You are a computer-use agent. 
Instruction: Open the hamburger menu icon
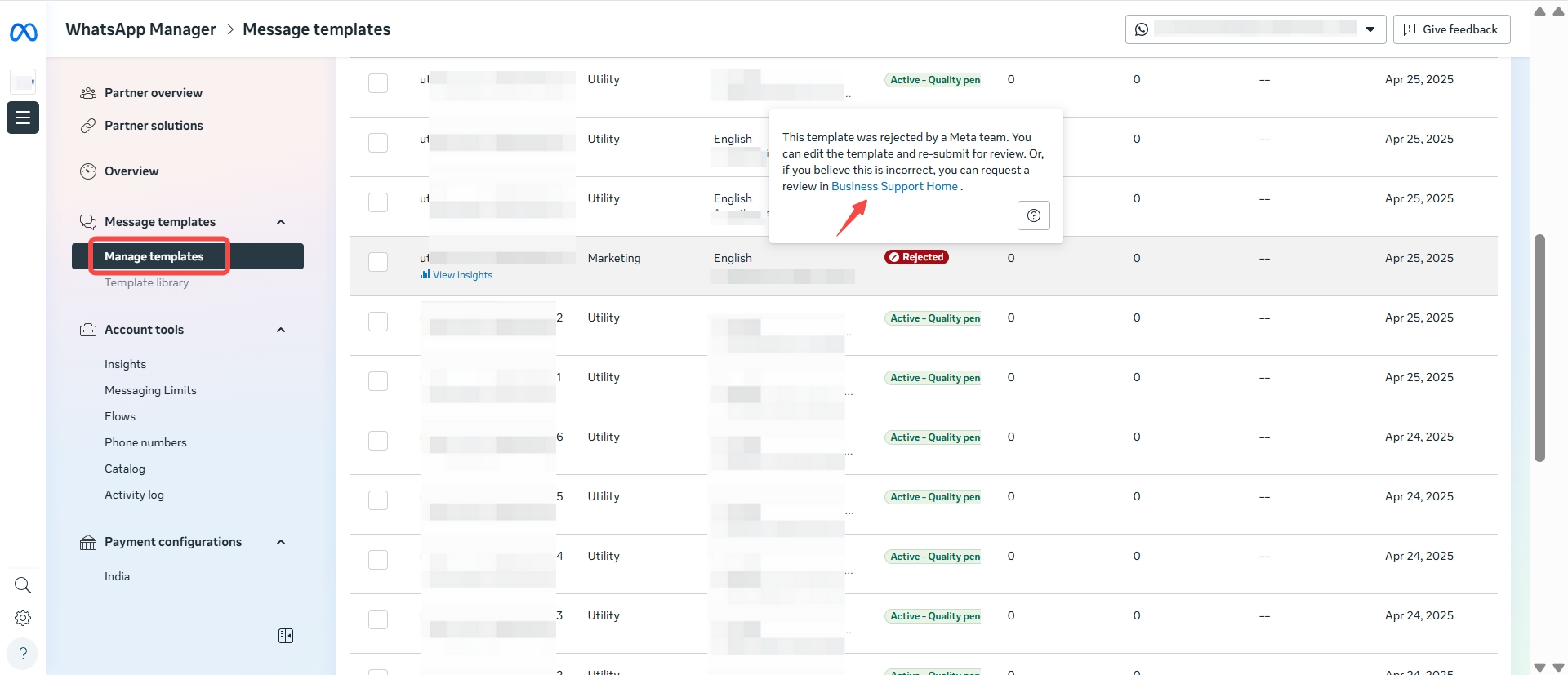coord(23,118)
